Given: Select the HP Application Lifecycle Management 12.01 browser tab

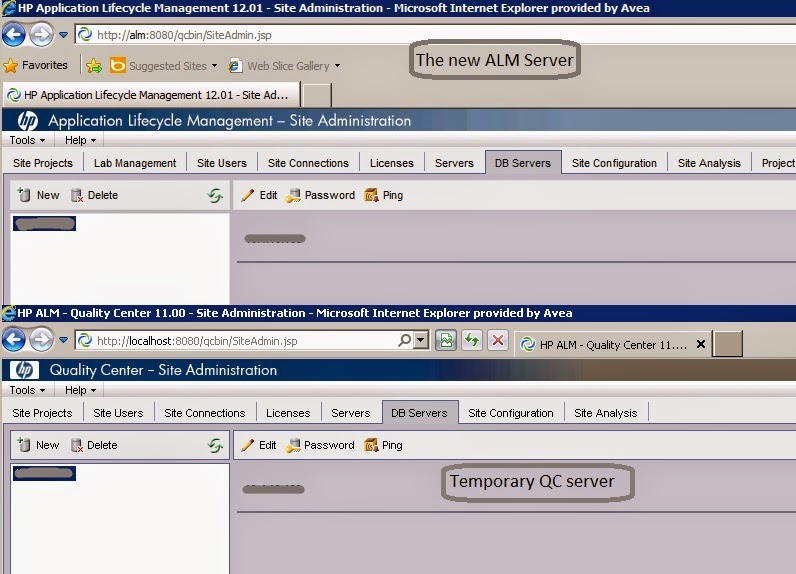Looking at the screenshot, I should click(x=151, y=95).
